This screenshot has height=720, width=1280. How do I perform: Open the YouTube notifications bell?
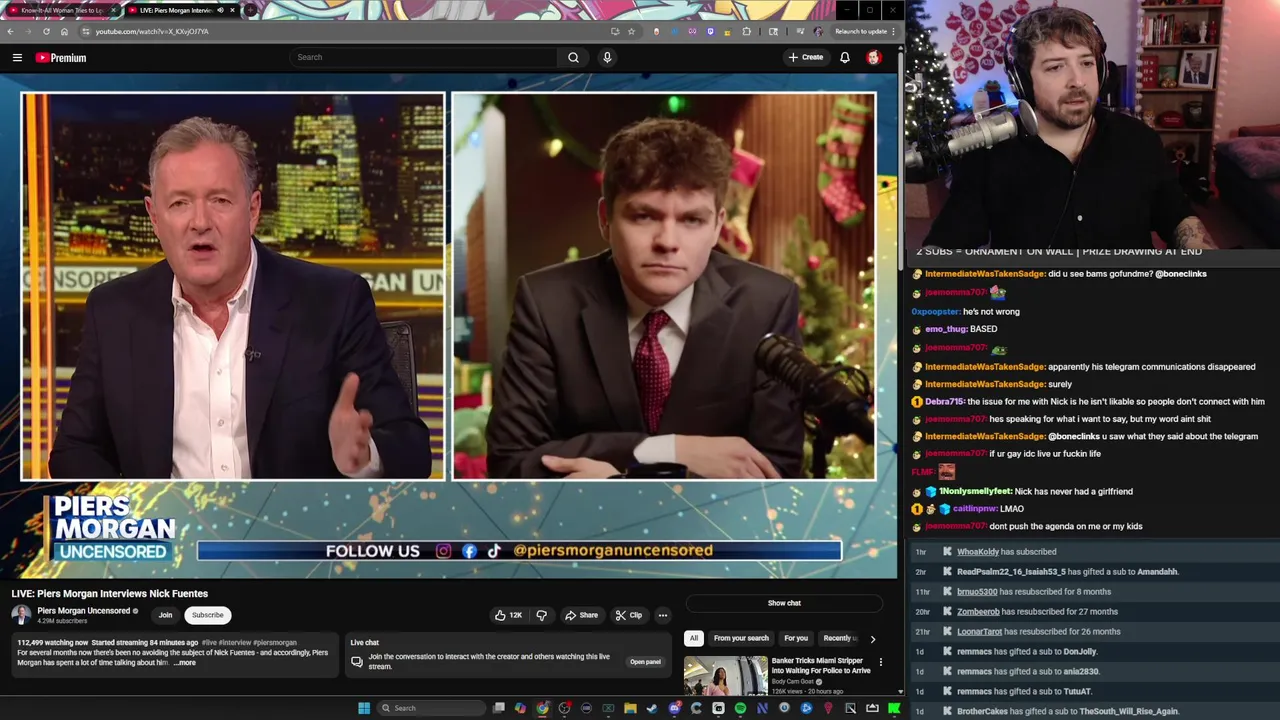pos(845,57)
